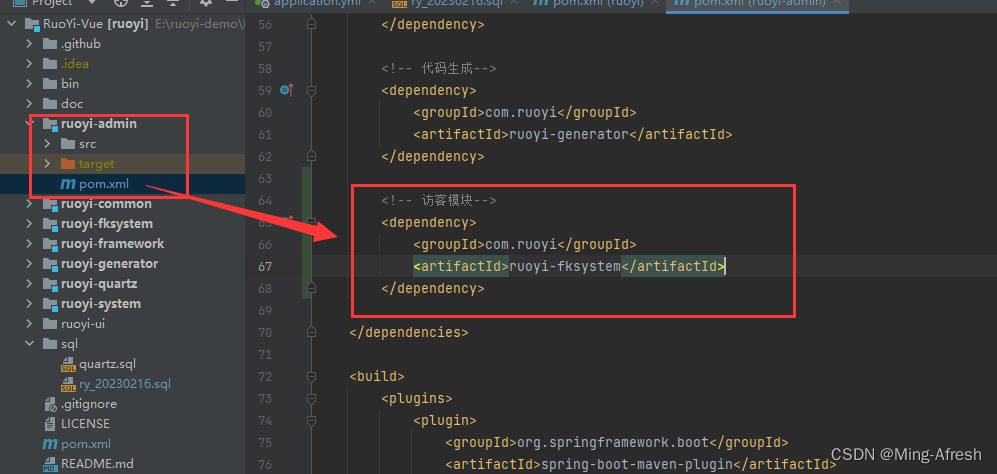
Task: Click line 70 closing dependencies tag in editor
Action: coord(408,332)
